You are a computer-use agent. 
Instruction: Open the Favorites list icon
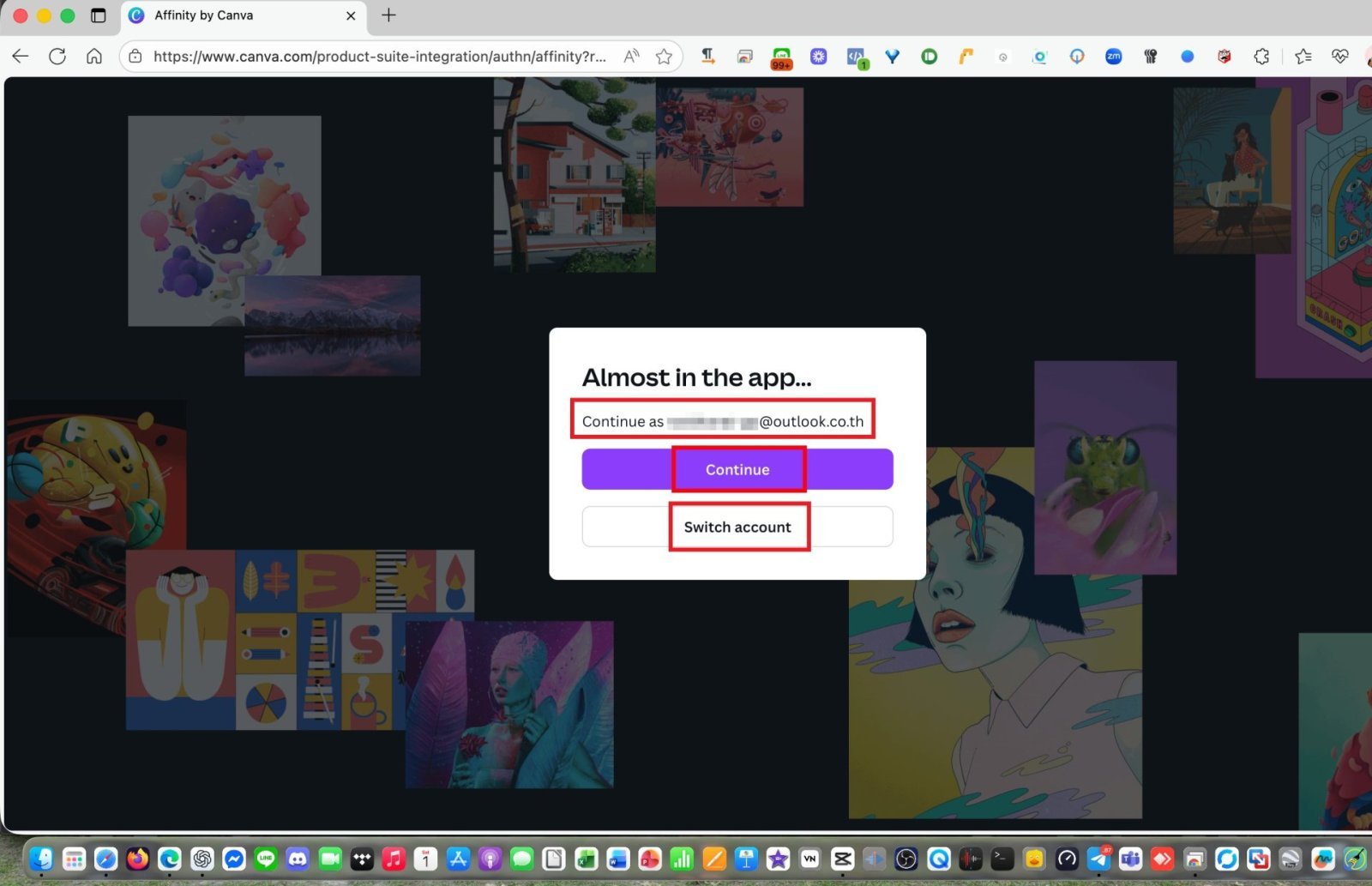(1303, 57)
